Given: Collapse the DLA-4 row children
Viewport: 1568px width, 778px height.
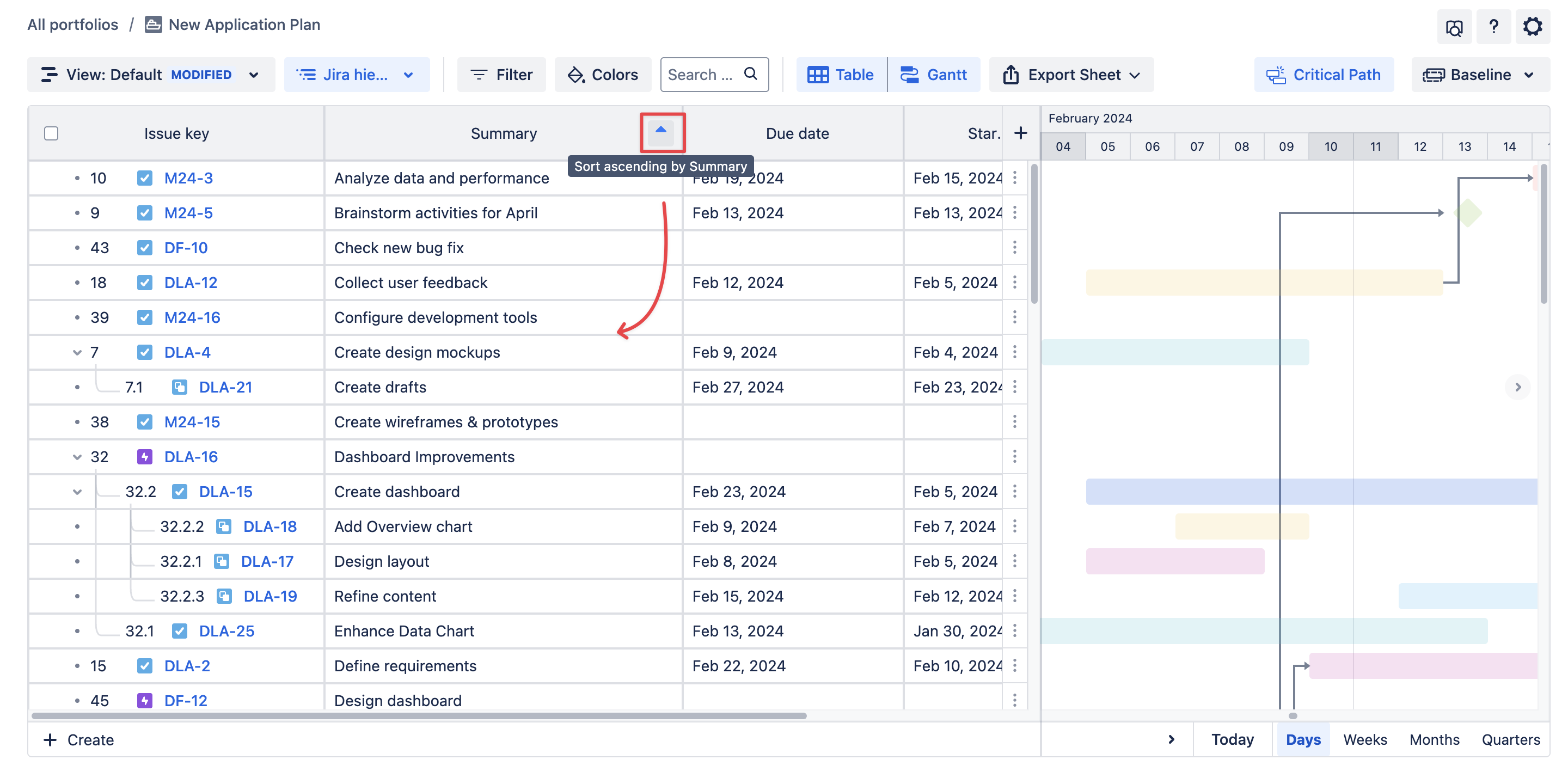Looking at the screenshot, I should pyautogui.click(x=77, y=352).
